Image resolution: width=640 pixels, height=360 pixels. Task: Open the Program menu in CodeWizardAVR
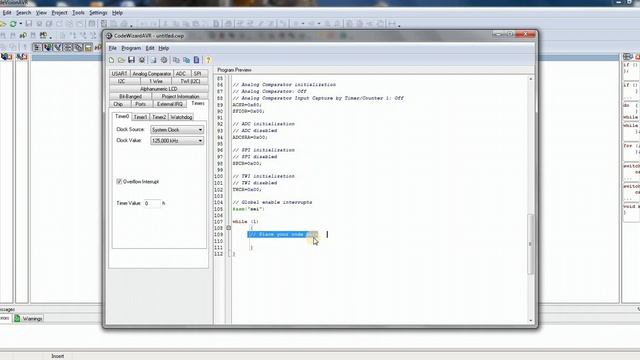pyautogui.click(x=131, y=48)
